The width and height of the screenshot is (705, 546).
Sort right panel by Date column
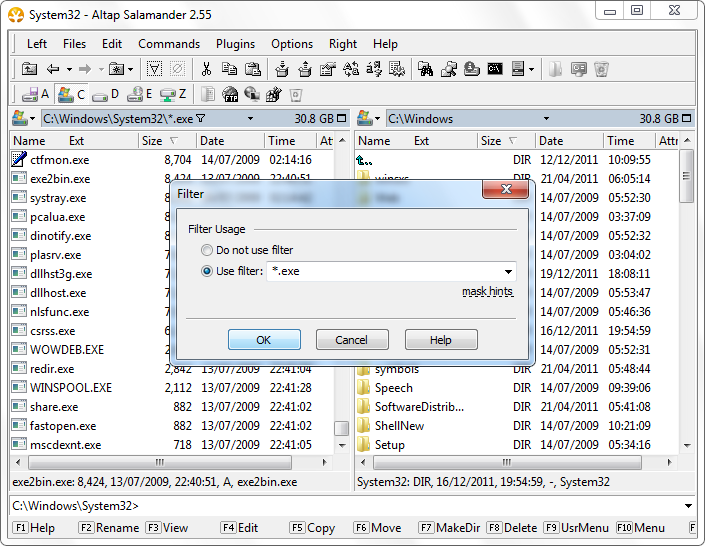[x=569, y=141]
